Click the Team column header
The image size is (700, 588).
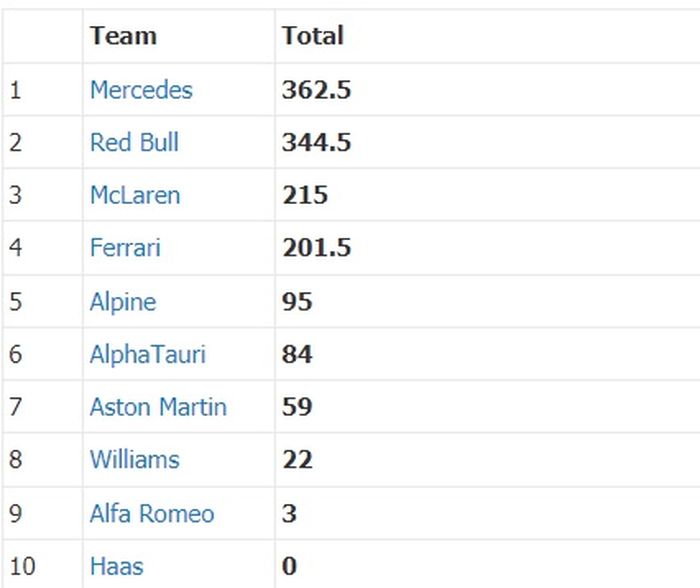tap(123, 36)
